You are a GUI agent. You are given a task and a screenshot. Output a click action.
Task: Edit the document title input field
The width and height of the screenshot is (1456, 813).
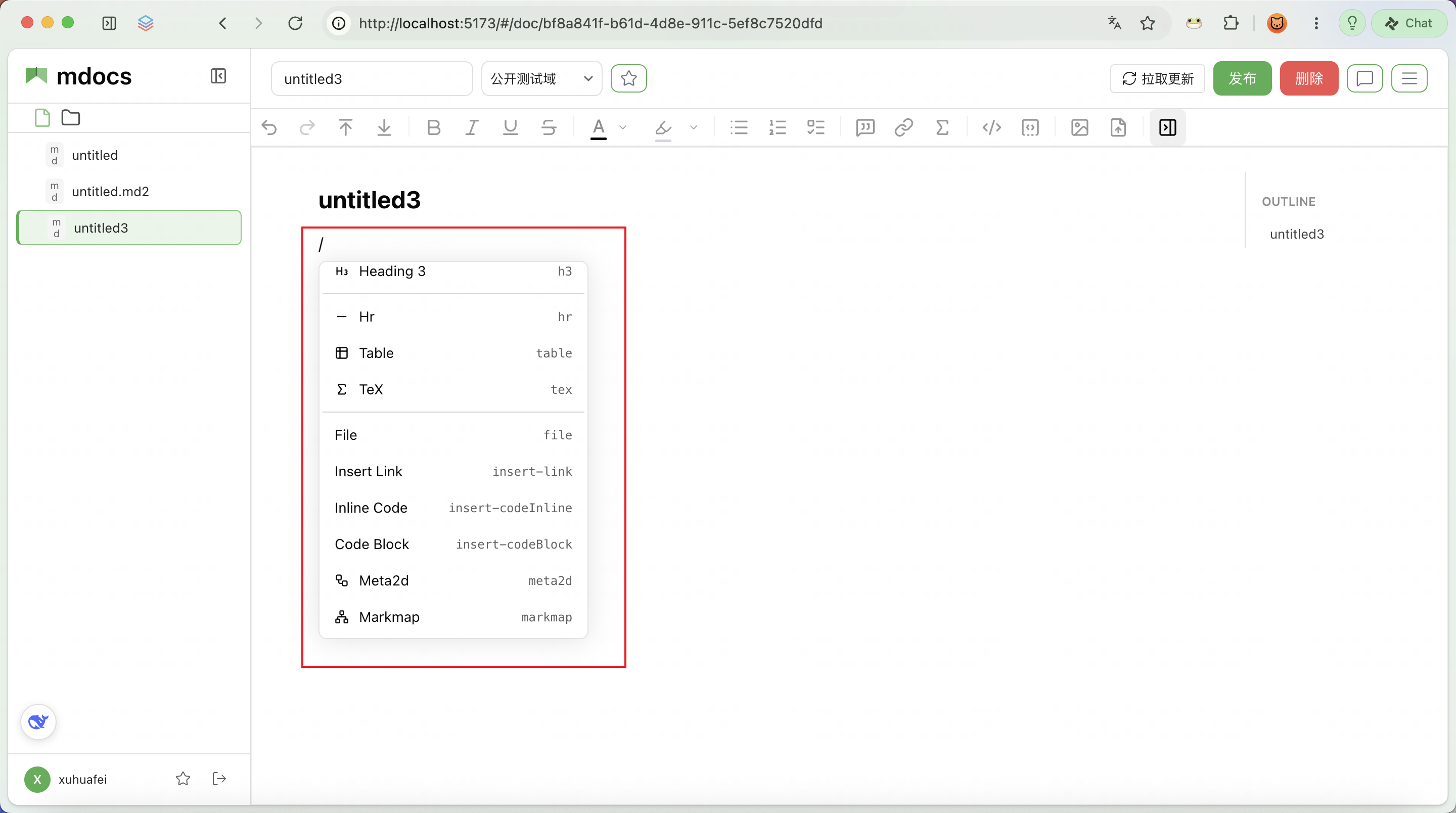(x=372, y=78)
